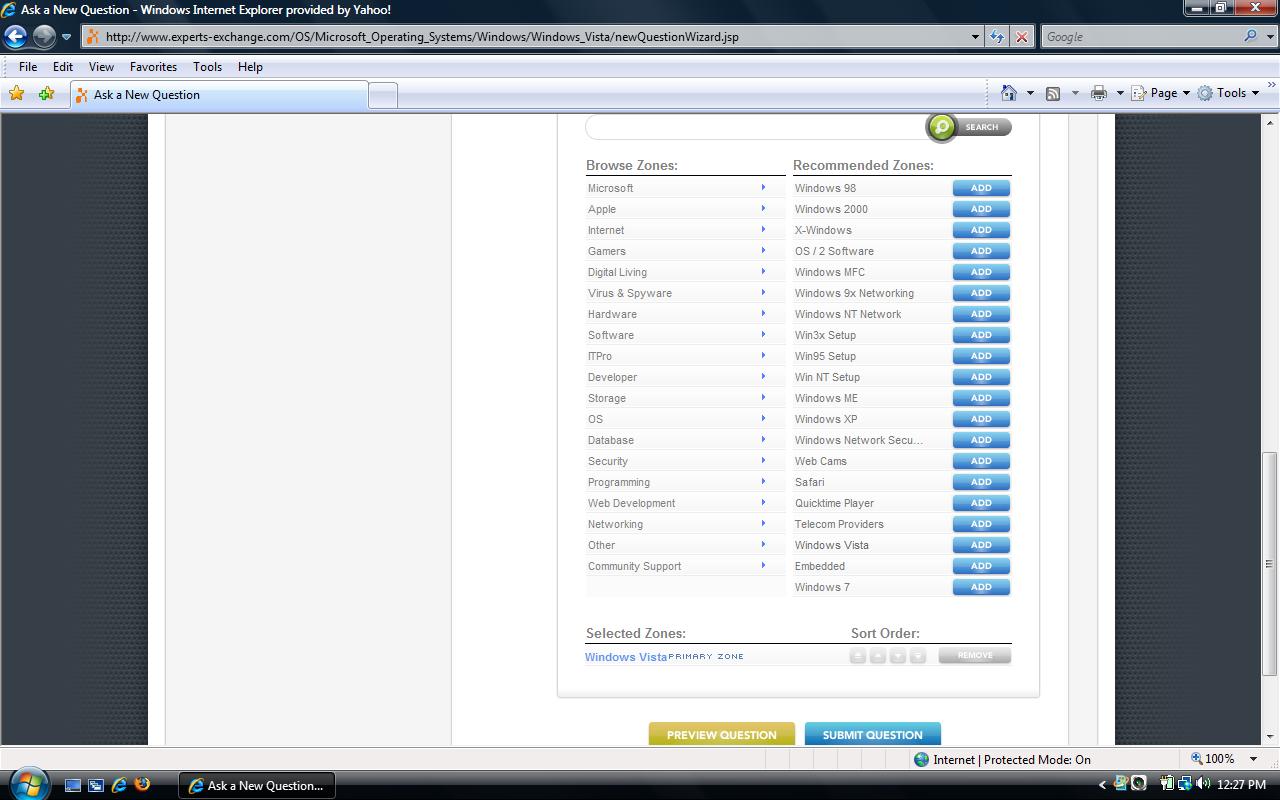Refresh the page with the Refresh icon
The image size is (1280, 800).
pyautogui.click(x=997, y=37)
